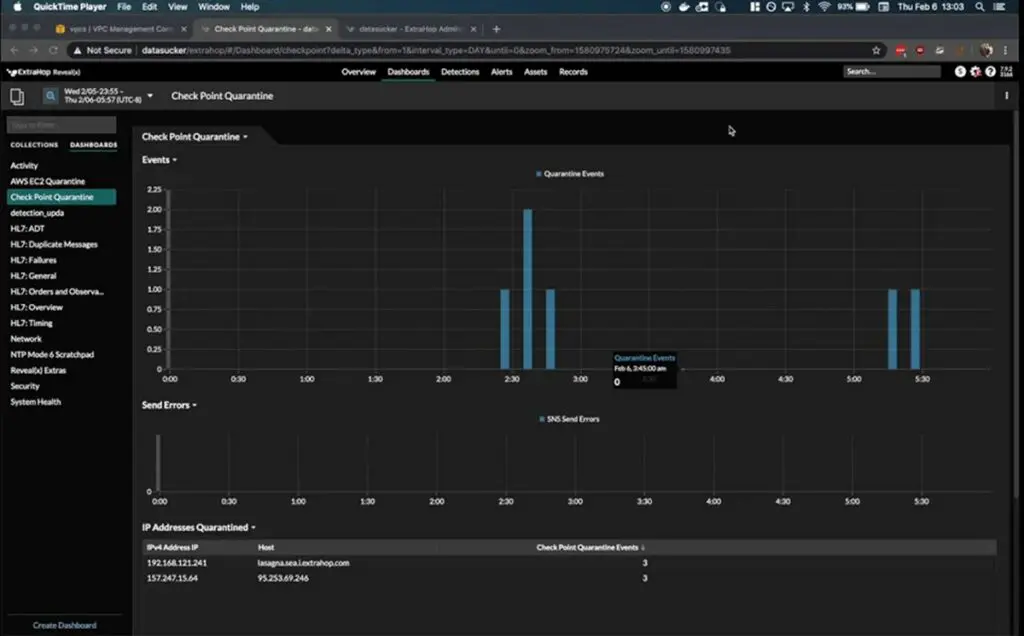
Task: Click the dashboard dock icon beside the time selector
Action: (x=17, y=96)
